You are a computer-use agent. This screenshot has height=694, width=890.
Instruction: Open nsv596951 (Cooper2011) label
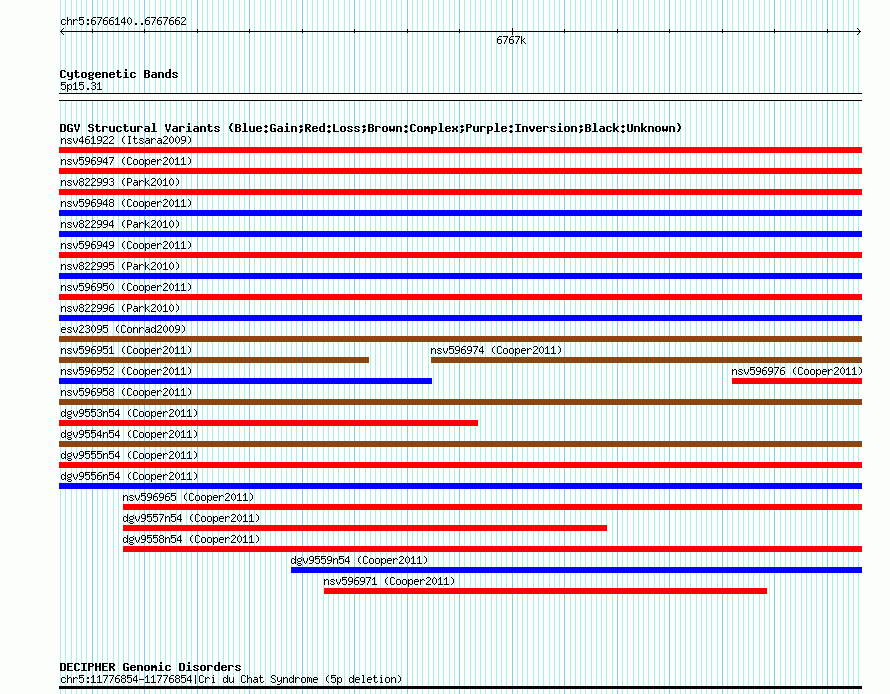[126, 350]
